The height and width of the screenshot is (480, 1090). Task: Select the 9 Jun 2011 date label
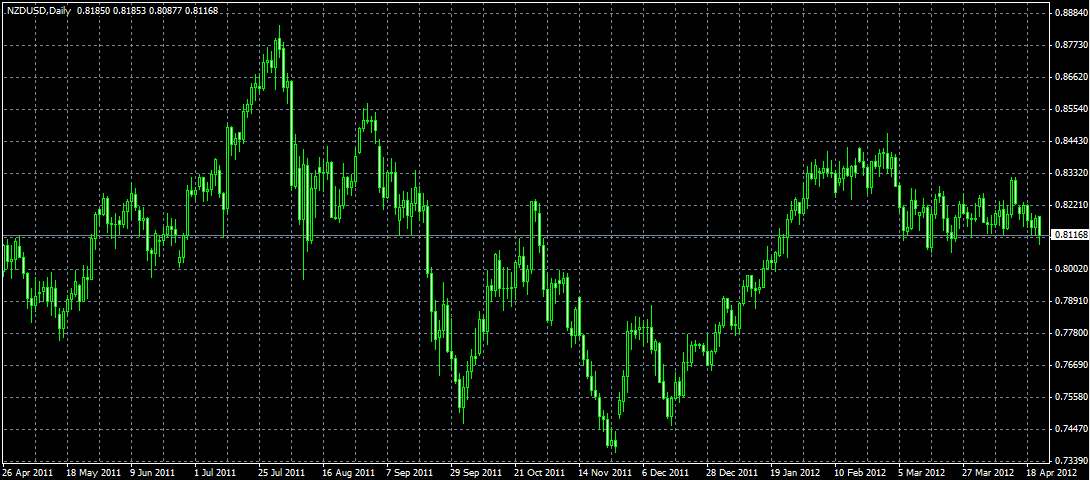pyautogui.click(x=154, y=472)
